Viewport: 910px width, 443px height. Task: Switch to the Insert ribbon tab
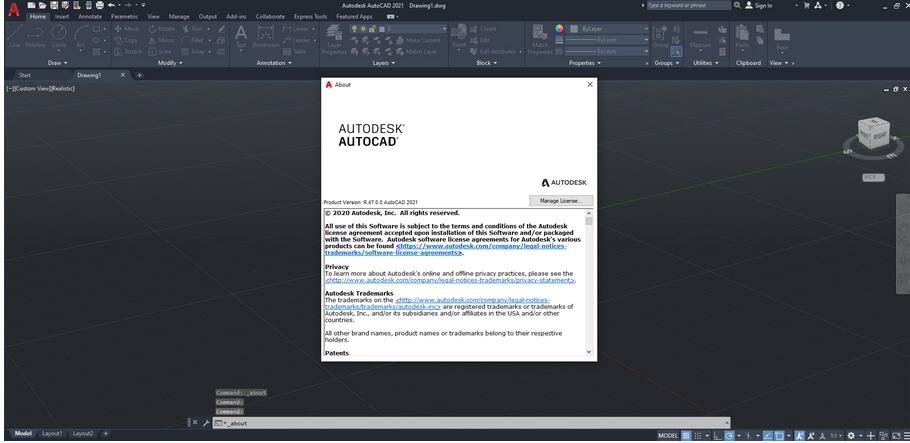[62, 17]
